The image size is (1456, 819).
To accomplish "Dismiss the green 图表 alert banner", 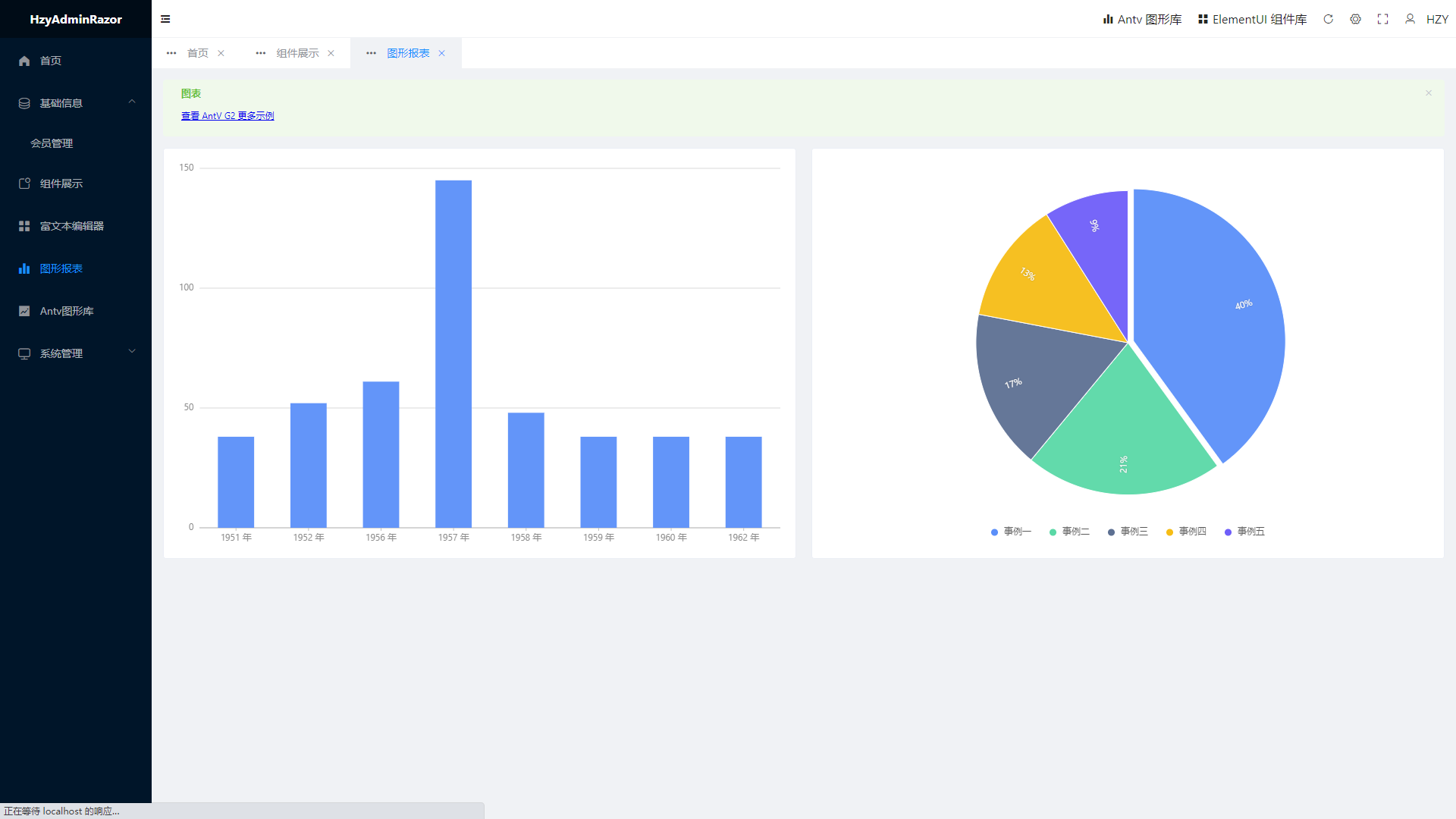I will pos(1428,93).
